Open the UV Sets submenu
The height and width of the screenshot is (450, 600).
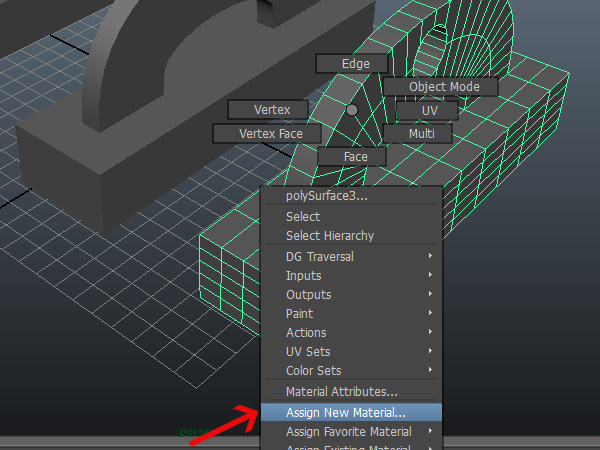click(x=351, y=351)
